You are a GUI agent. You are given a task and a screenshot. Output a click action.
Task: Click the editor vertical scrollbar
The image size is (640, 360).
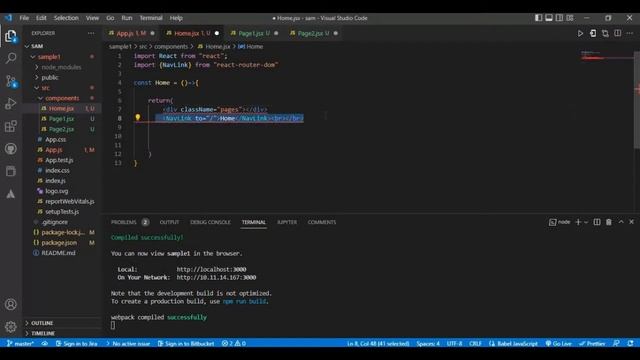coord(637,100)
